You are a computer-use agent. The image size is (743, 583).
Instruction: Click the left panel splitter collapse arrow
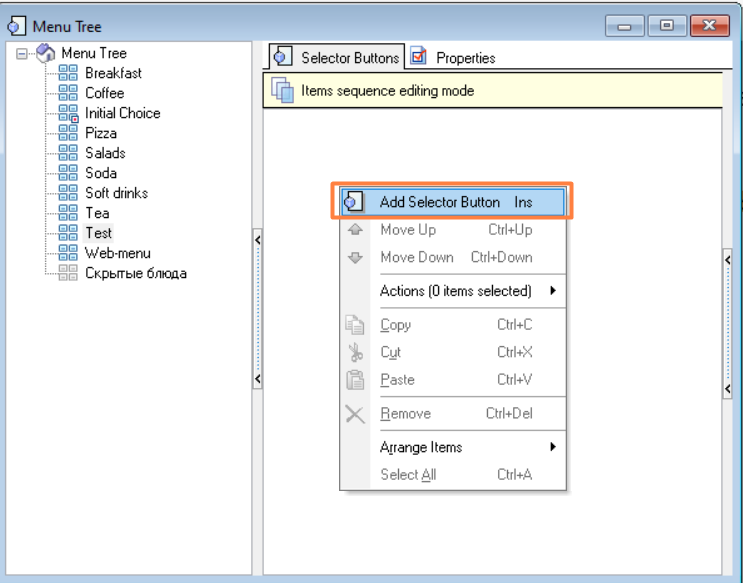[x=257, y=240]
